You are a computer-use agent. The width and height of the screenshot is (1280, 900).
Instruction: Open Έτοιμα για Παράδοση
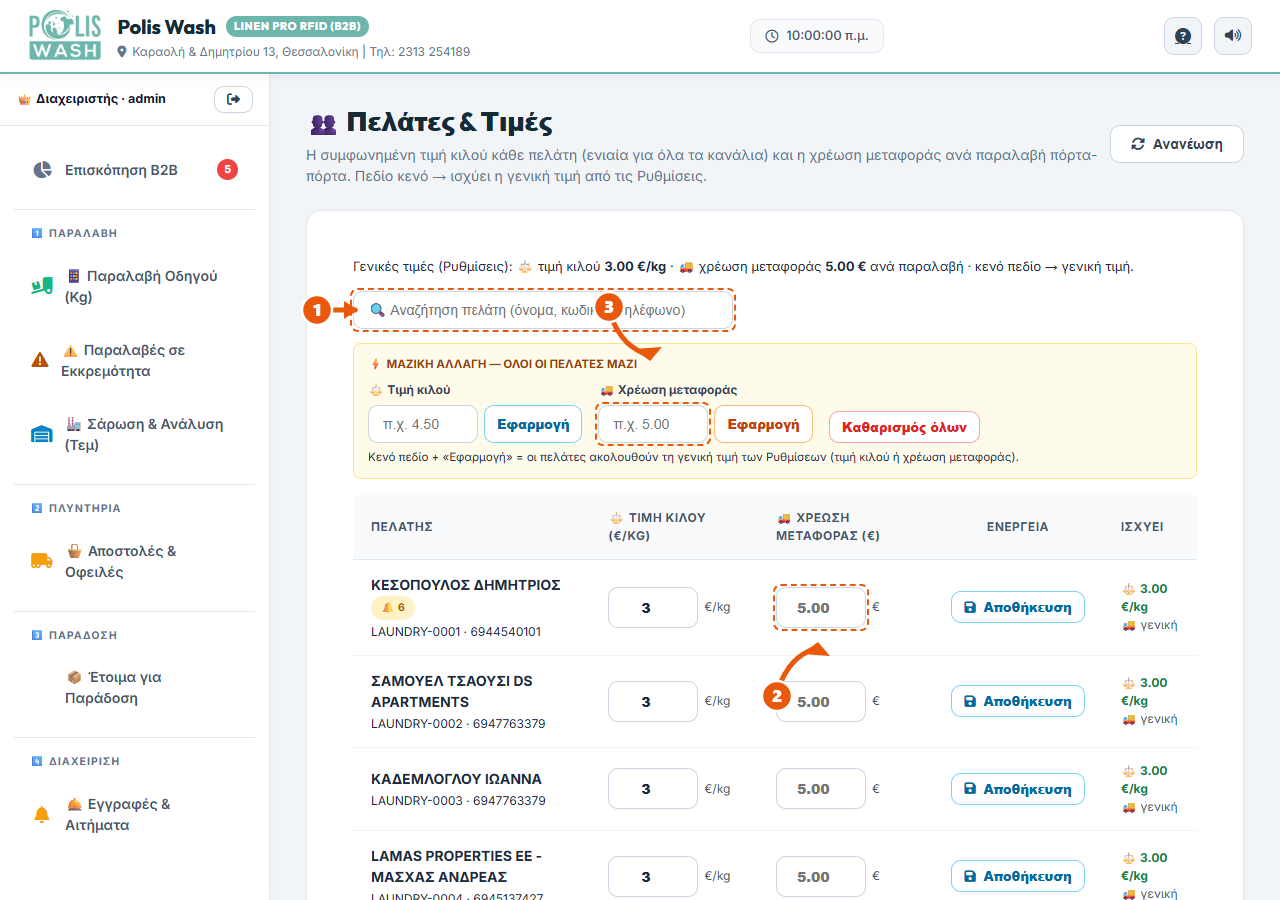coord(134,687)
